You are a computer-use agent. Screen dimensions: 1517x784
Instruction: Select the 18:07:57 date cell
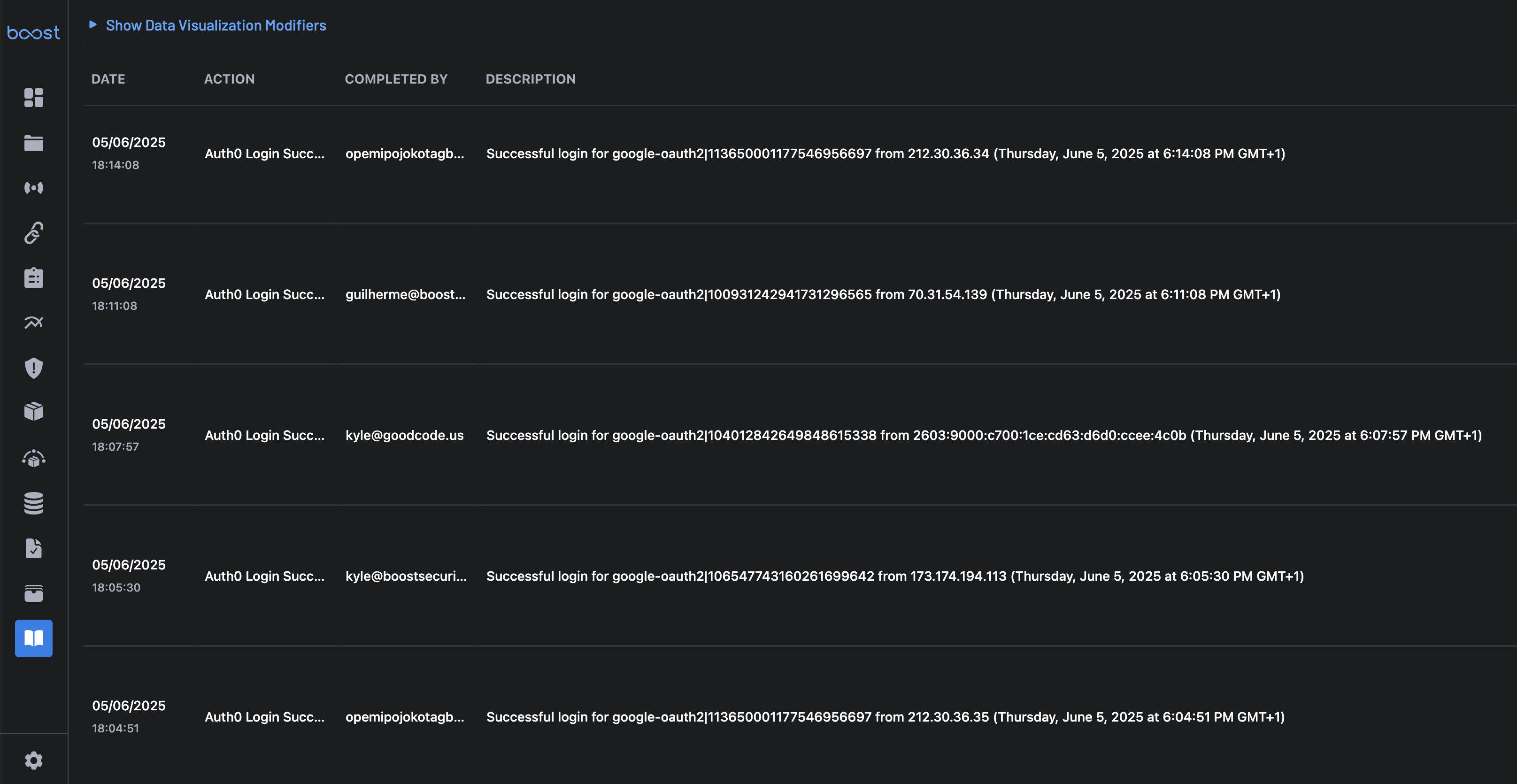pyautogui.click(x=128, y=435)
